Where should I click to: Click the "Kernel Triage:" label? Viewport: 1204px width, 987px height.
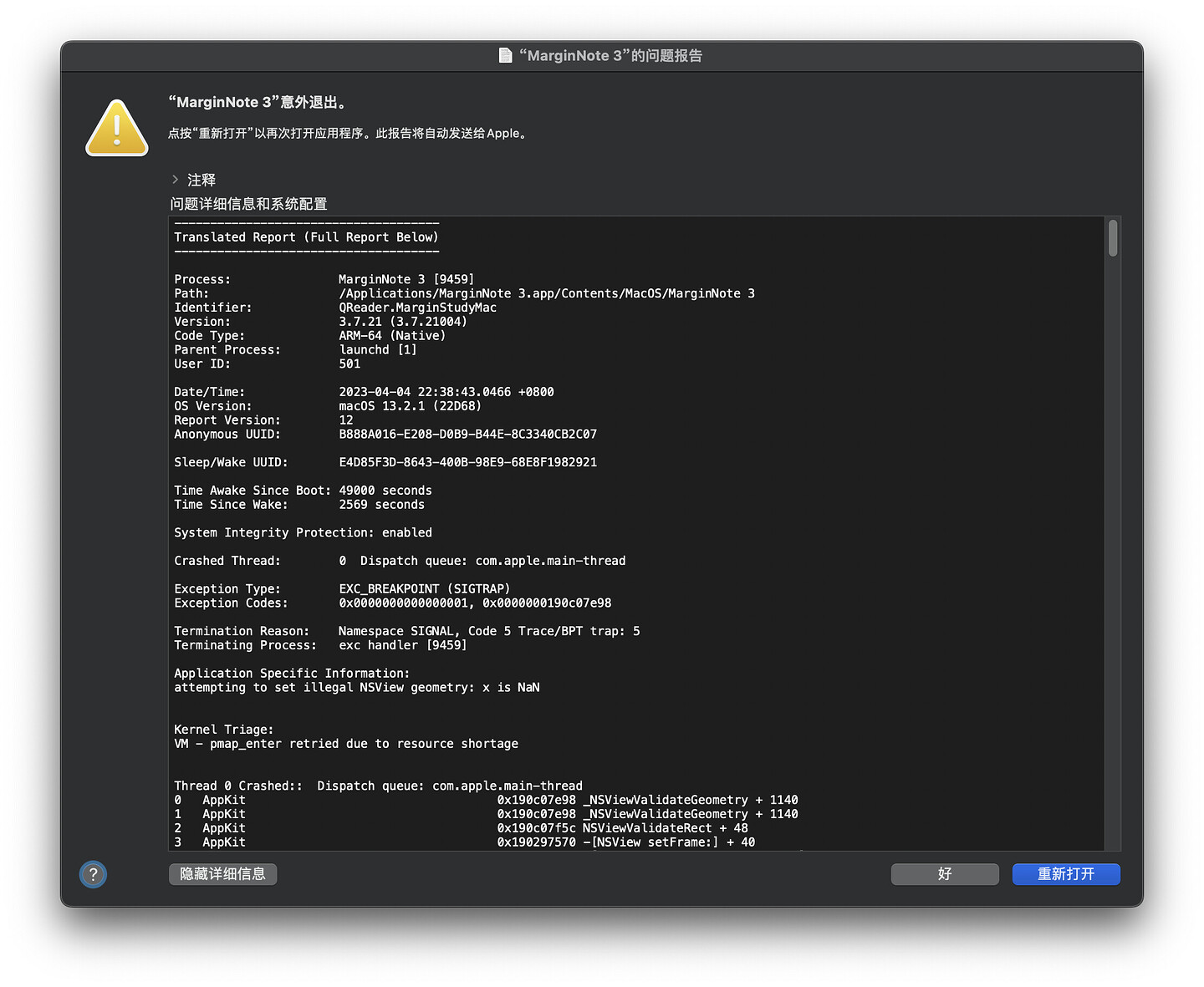pos(224,730)
